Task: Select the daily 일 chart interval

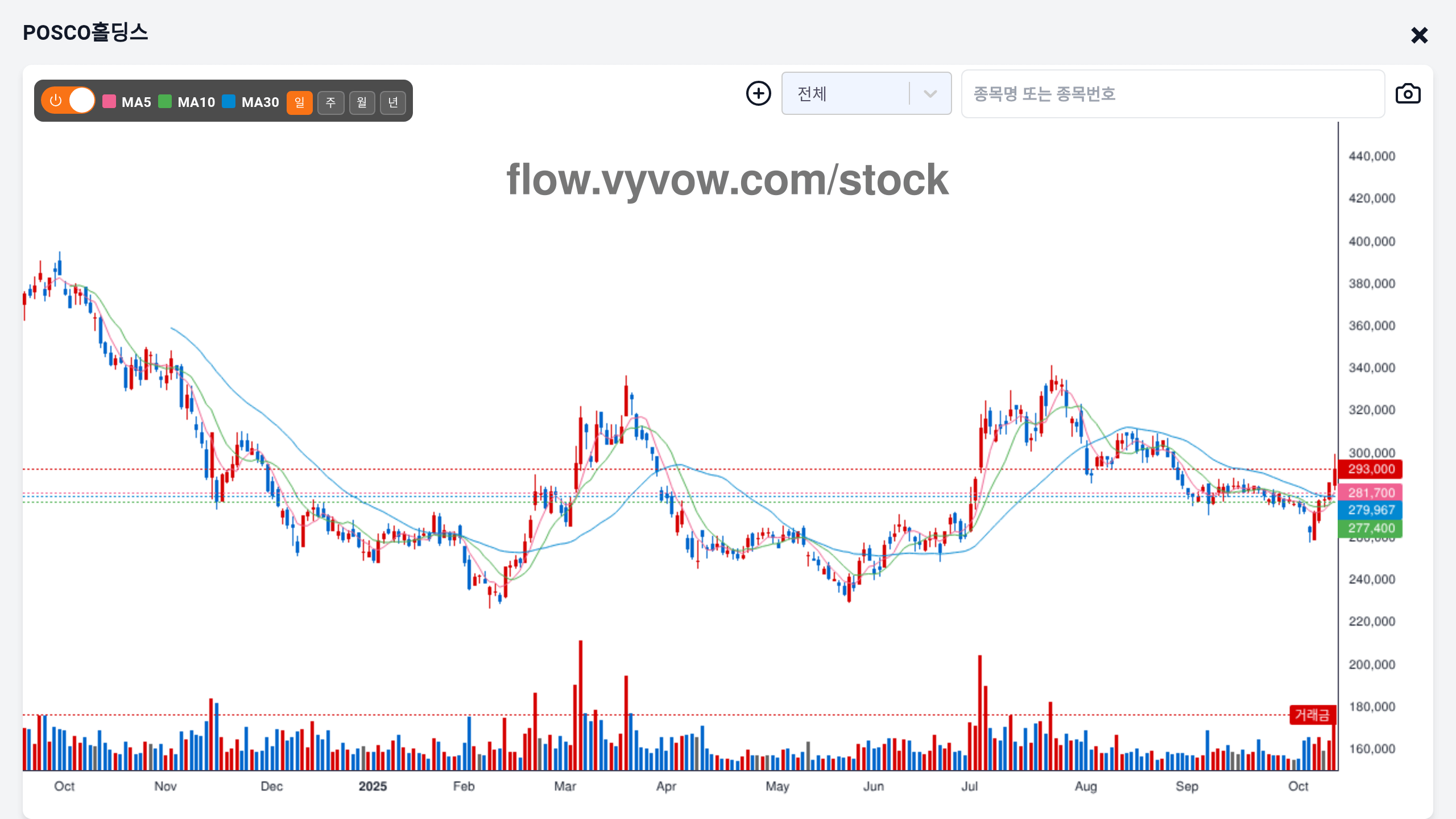Action: coord(299,102)
